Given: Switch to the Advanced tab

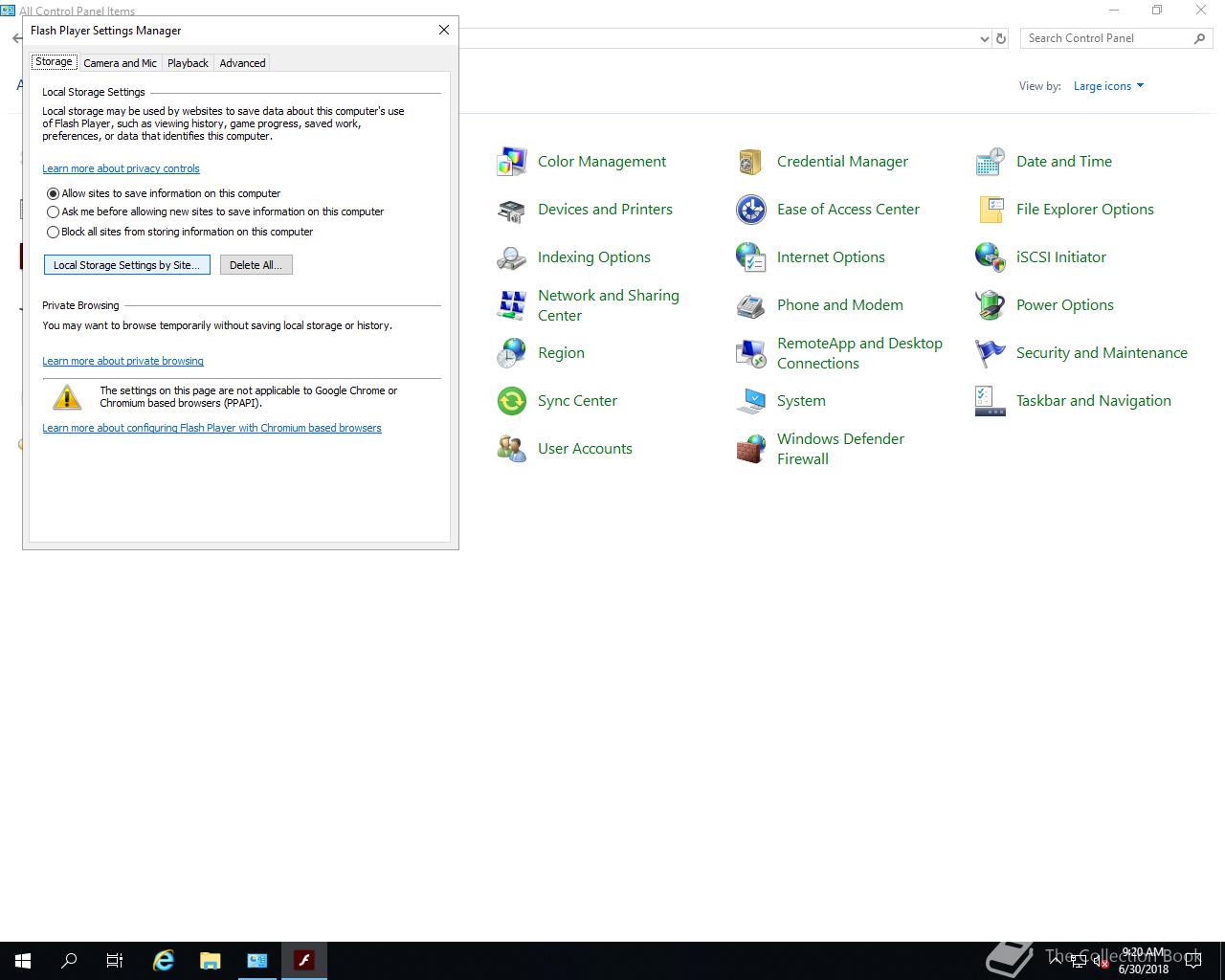Looking at the screenshot, I should coord(242,63).
